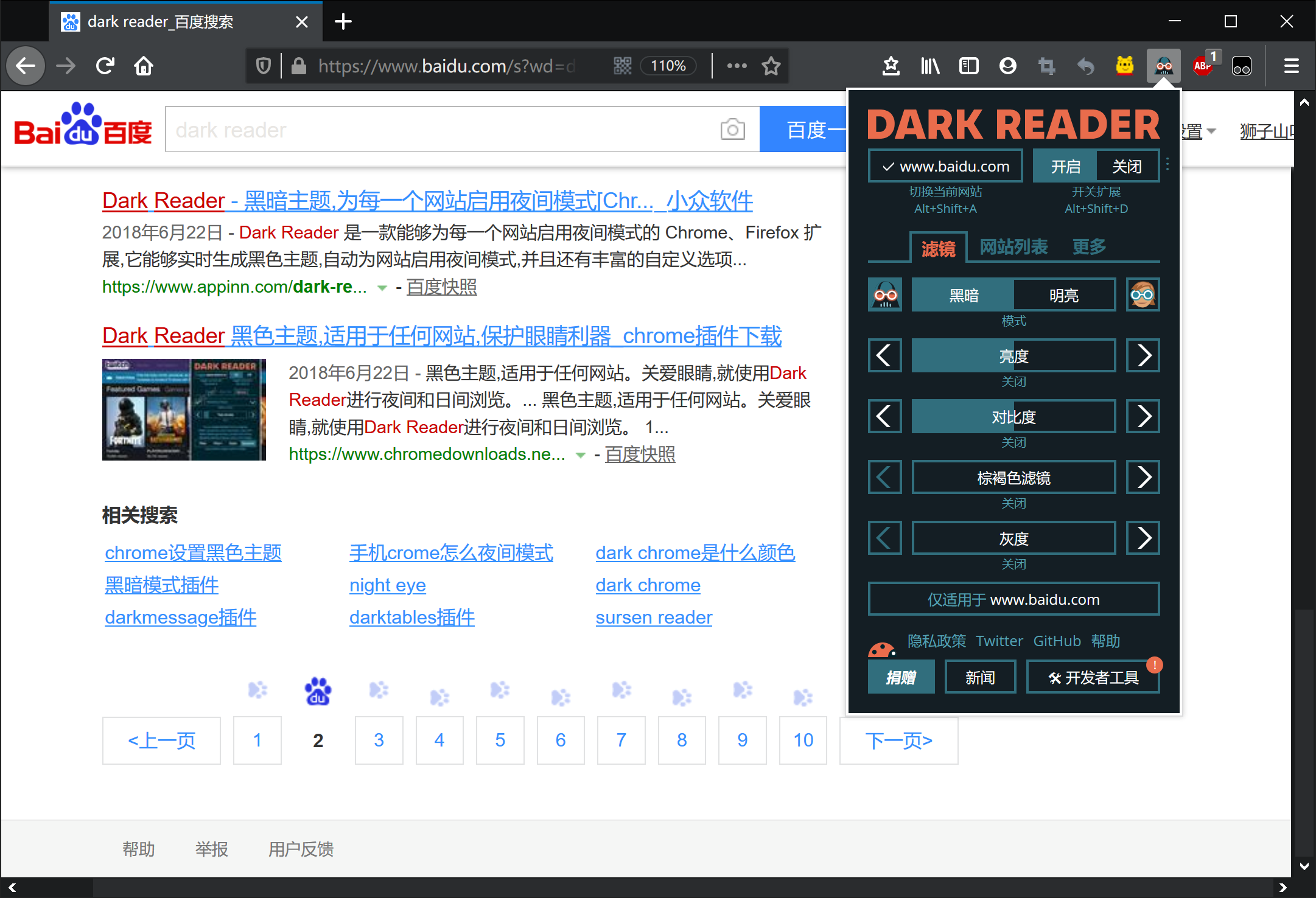
Task: Show site security padlock details
Action: pyautogui.click(x=298, y=66)
